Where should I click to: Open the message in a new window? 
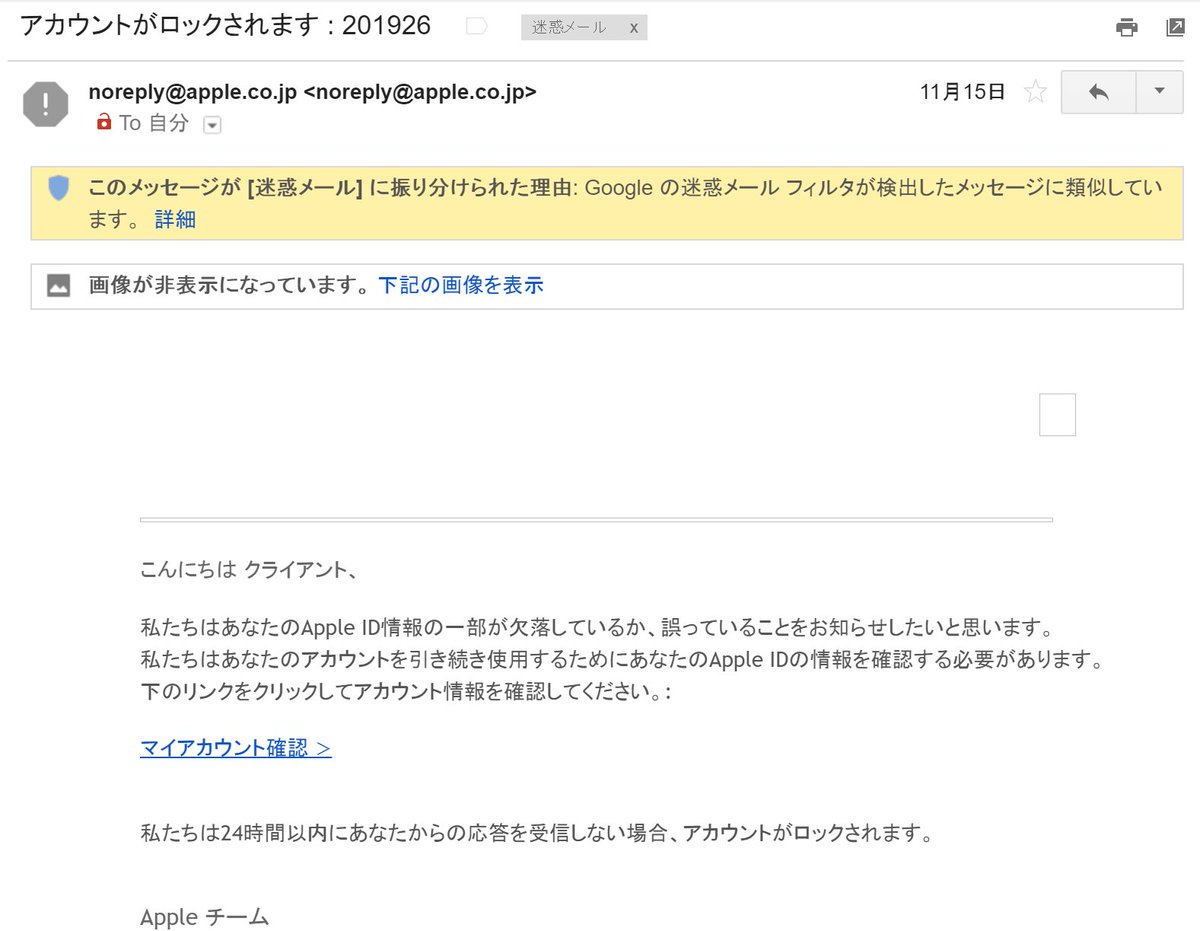pyautogui.click(x=1176, y=28)
